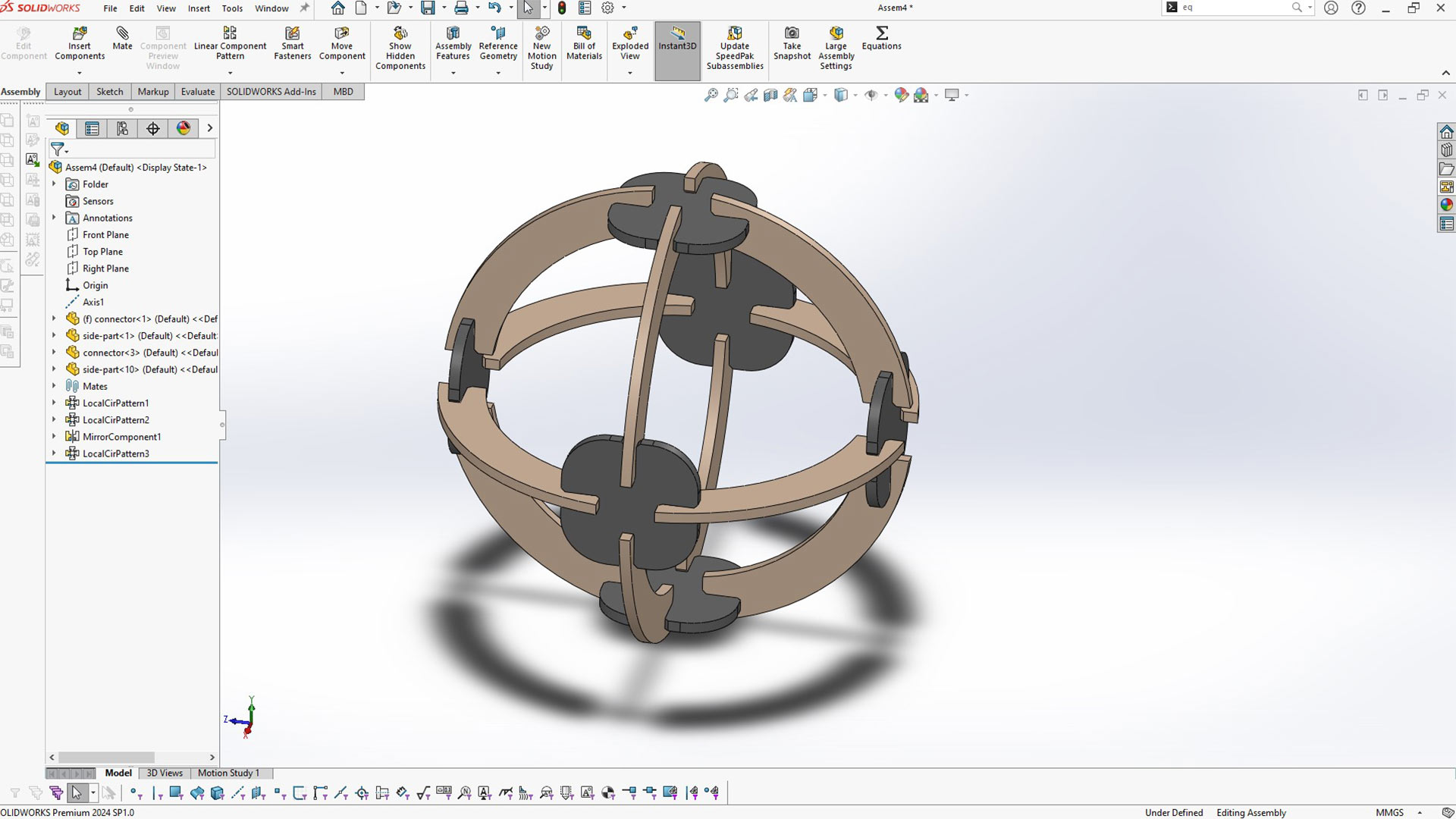Open the File menu
1456x819 pixels.
click(110, 8)
